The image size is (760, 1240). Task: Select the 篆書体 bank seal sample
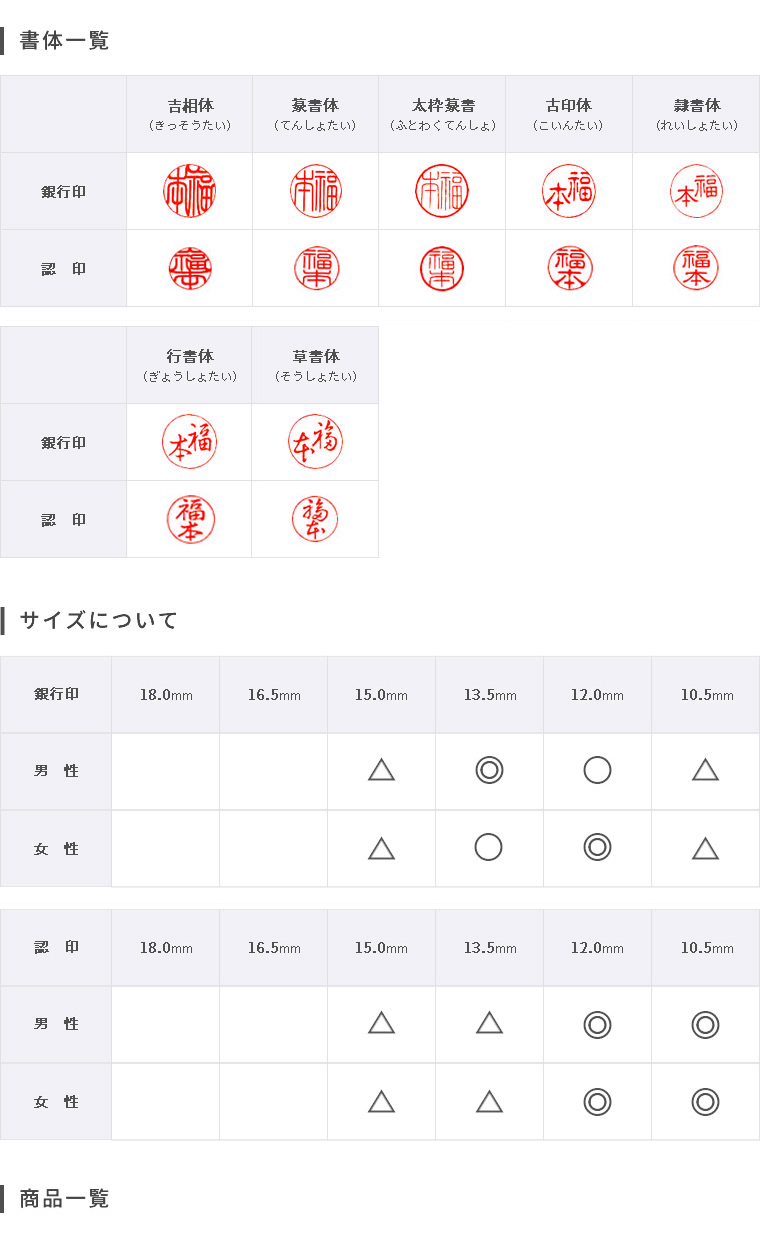coord(316,191)
